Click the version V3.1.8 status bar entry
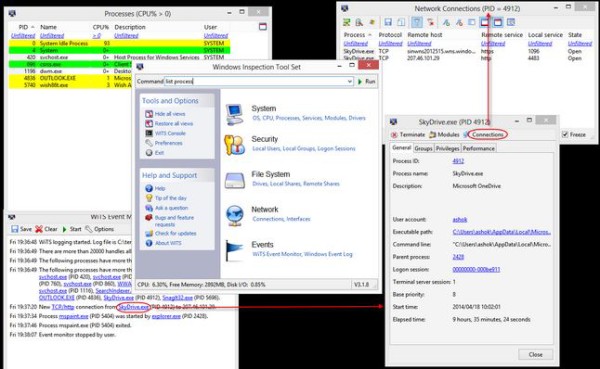This screenshot has height=369, width=600. [x=362, y=285]
